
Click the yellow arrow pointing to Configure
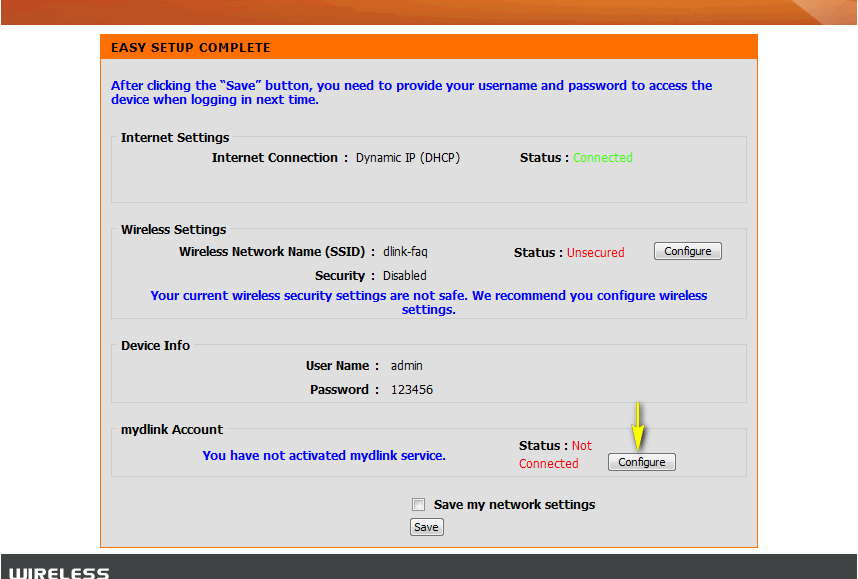coord(638,425)
